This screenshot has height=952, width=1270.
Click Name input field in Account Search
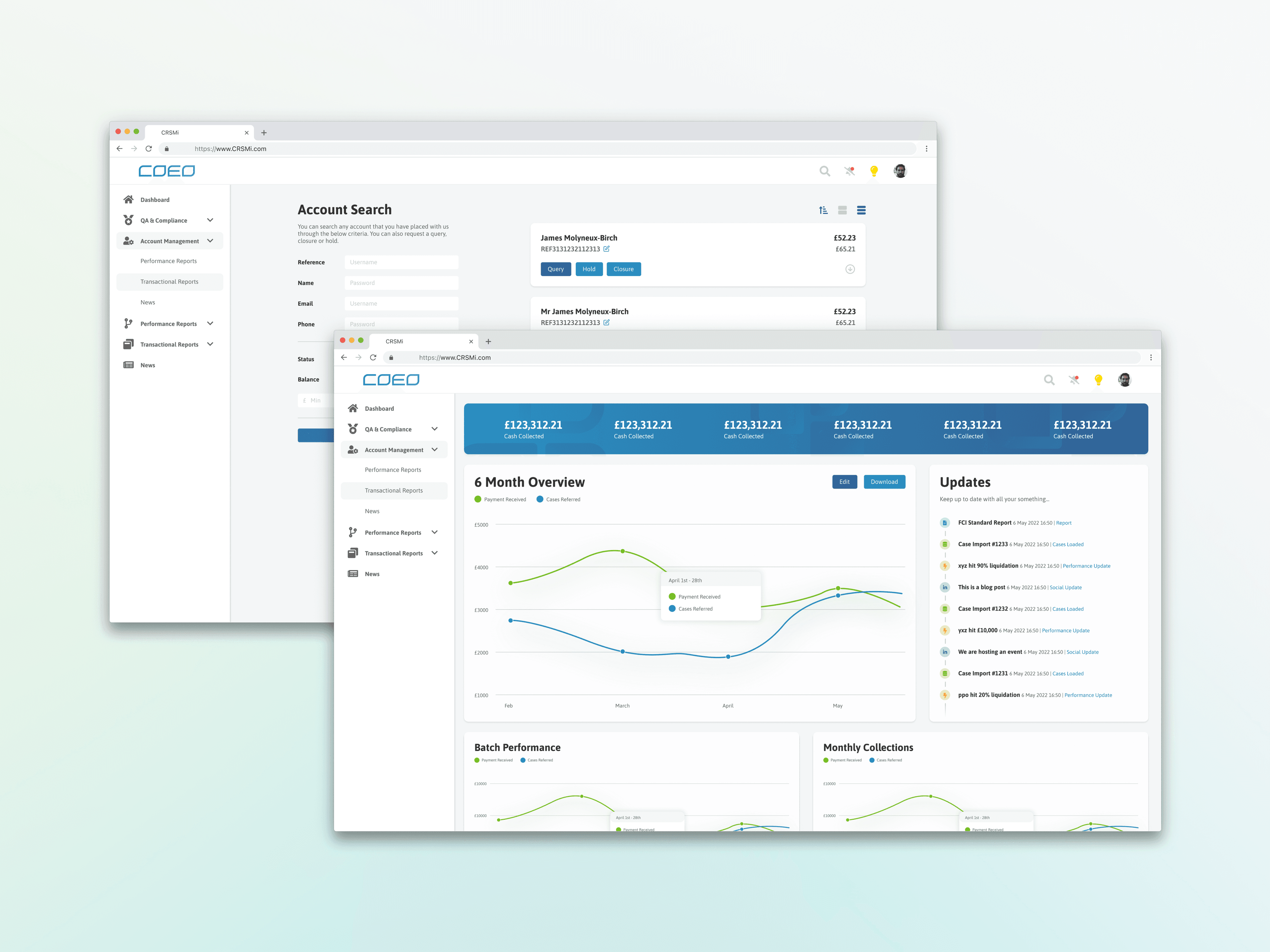tap(401, 283)
